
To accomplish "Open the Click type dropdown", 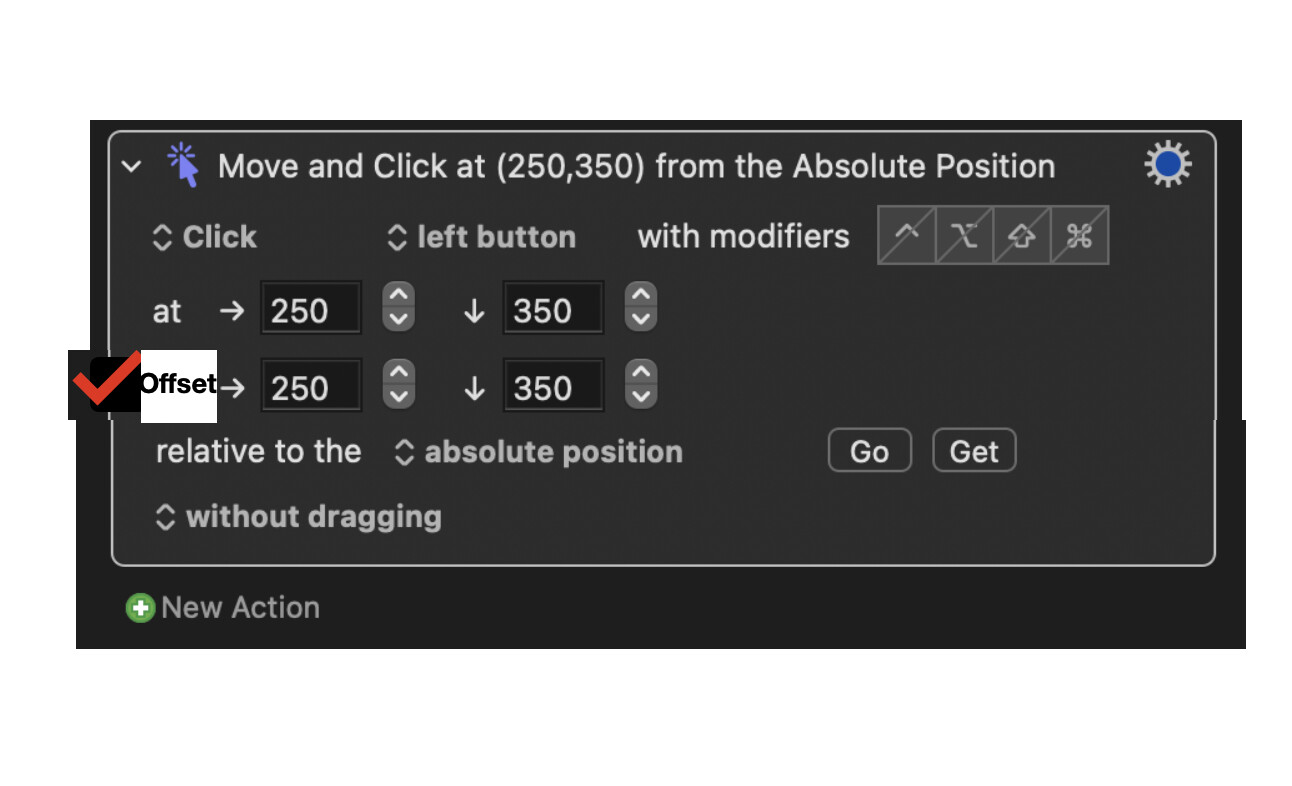I will click(x=205, y=237).
